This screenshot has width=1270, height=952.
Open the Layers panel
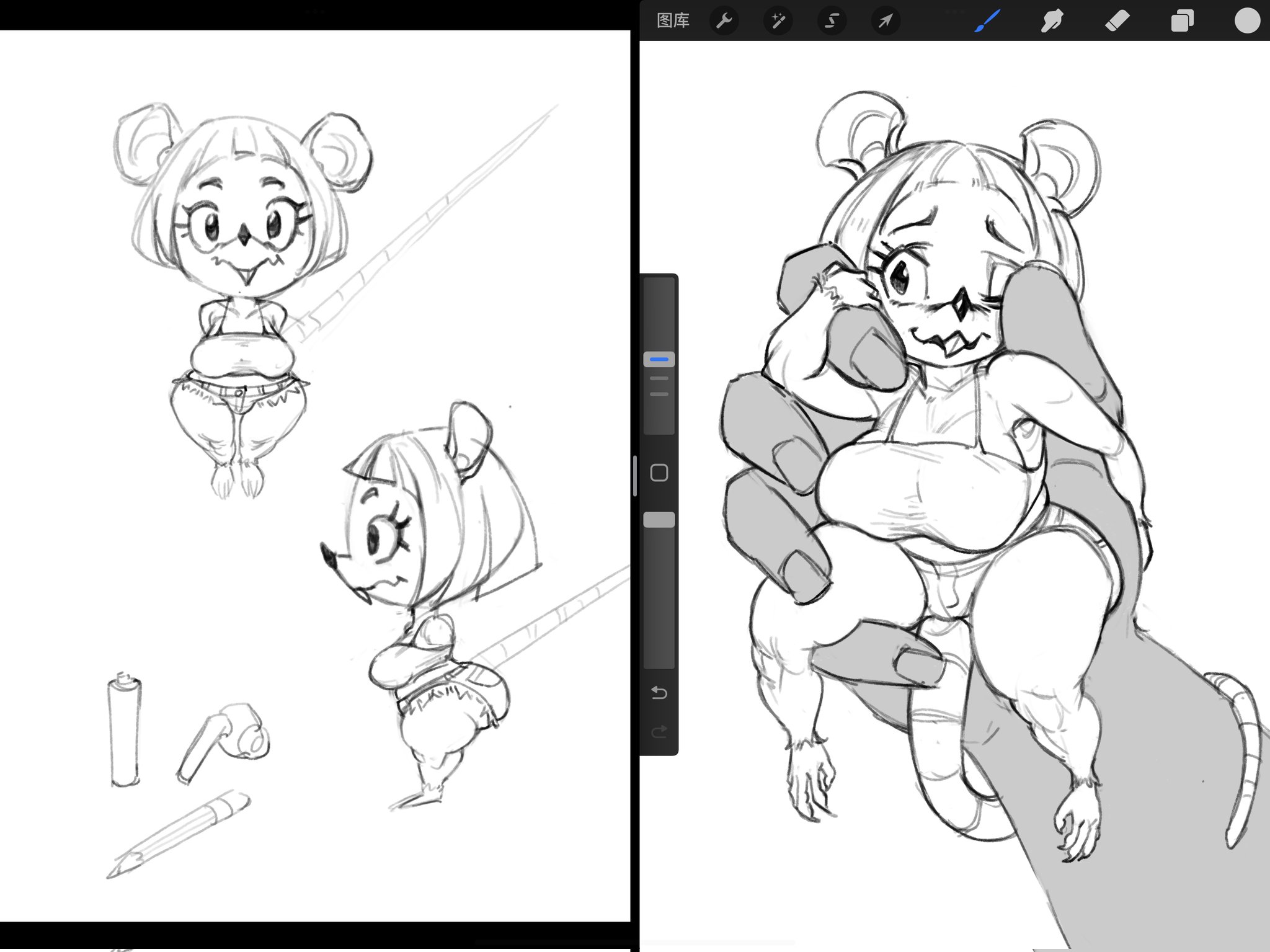1182,21
